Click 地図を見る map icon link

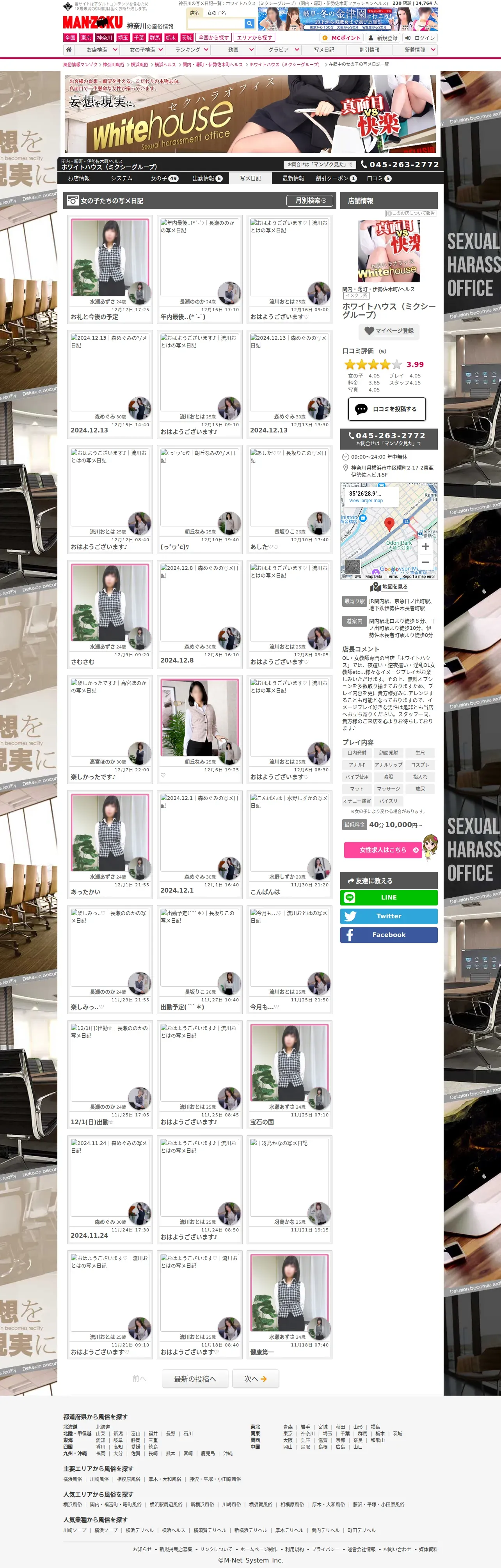pyautogui.click(x=388, y=587)
